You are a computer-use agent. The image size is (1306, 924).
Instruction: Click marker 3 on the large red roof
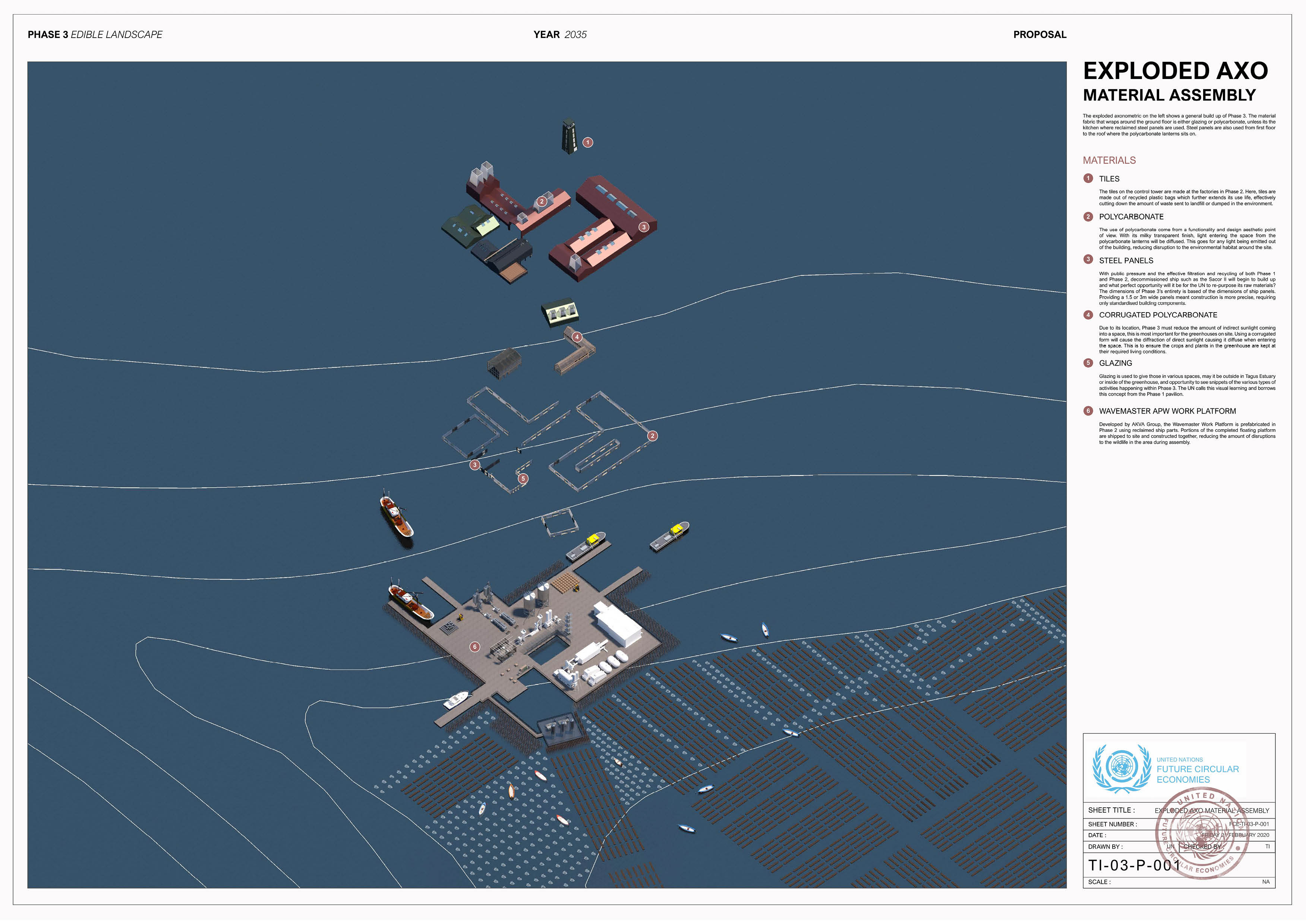click(x=644, y=227)
